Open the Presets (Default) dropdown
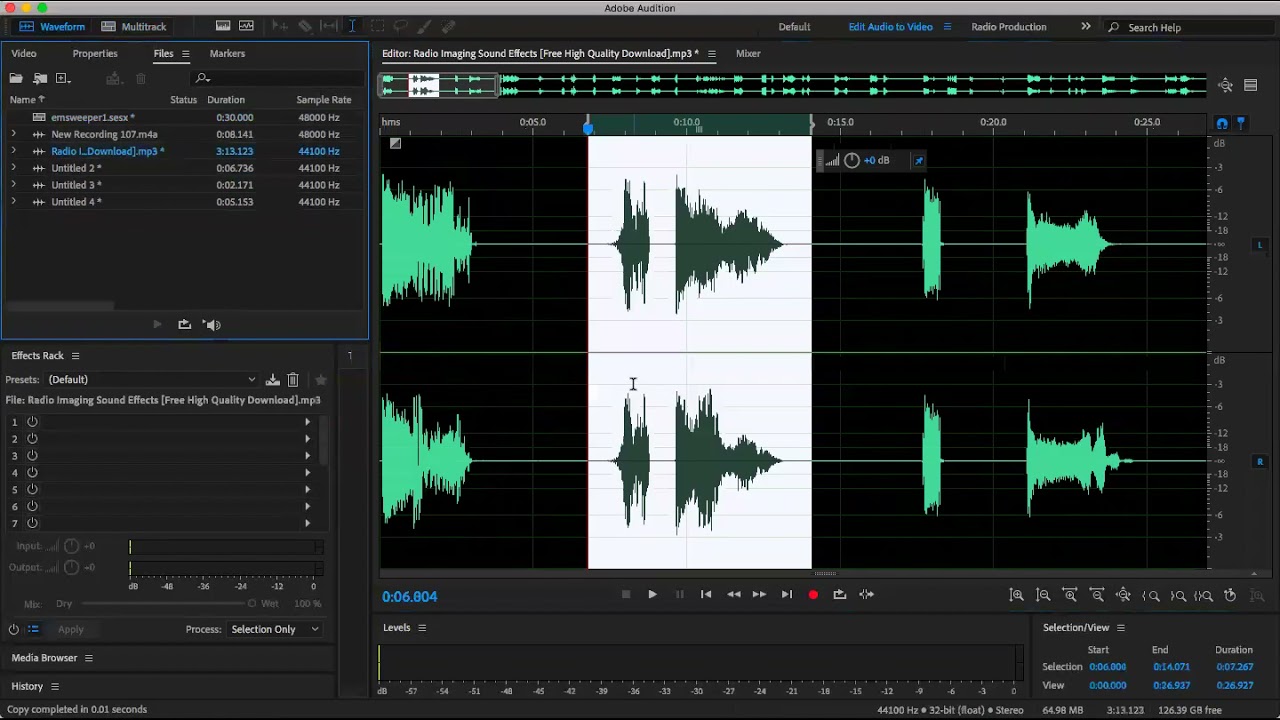Screen dimensions: 1280x720 pos(152,380)
